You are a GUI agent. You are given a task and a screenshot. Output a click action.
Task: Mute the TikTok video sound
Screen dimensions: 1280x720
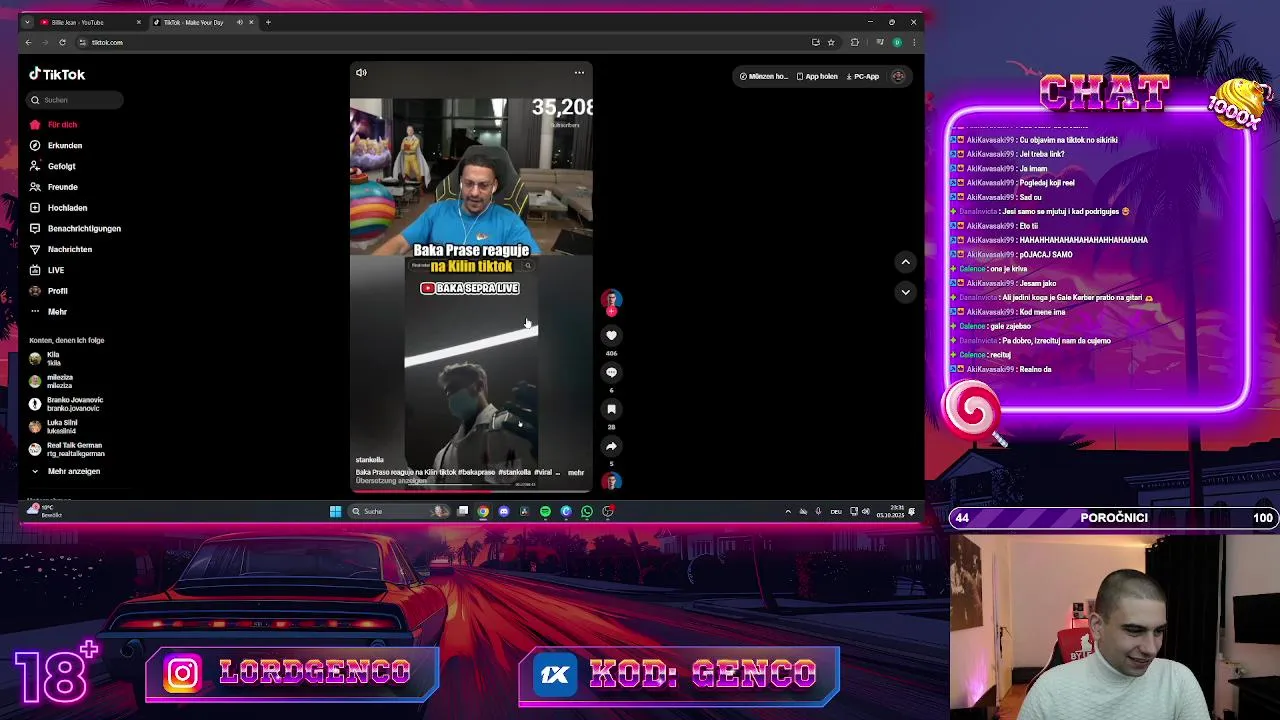coord(361,72)
